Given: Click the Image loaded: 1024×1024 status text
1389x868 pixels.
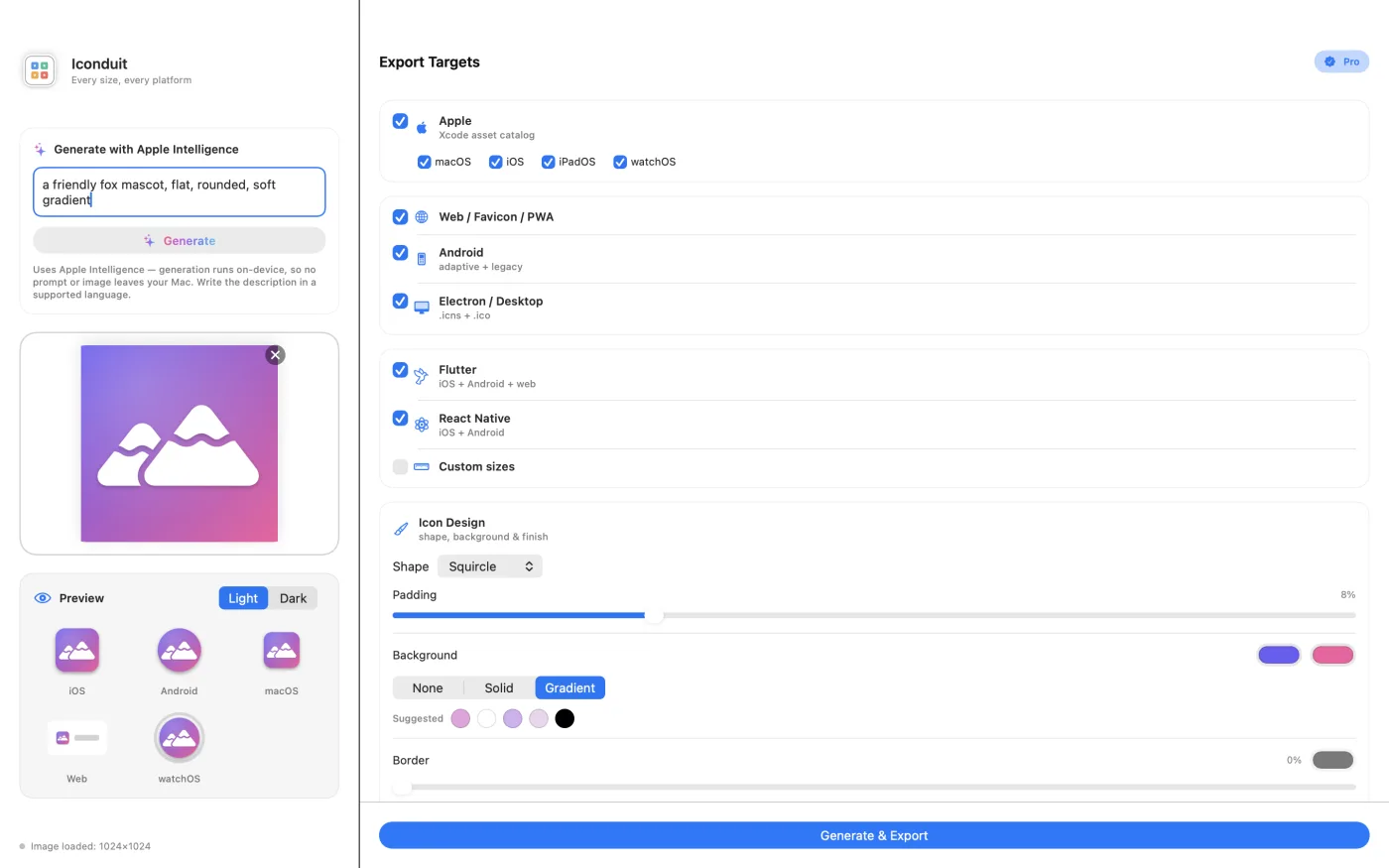Looking at the screenshot, I should tap(90, 846).
